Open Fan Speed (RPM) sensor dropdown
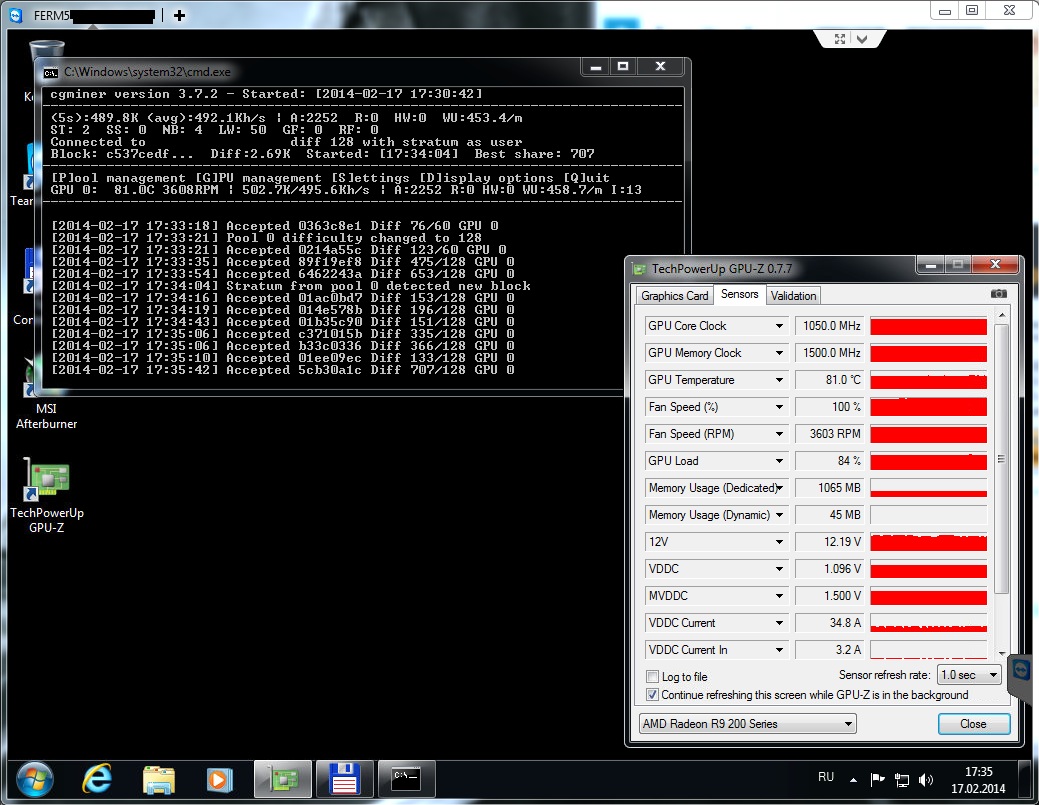The width and height of the screenshot is (1039, 805). 779,434
